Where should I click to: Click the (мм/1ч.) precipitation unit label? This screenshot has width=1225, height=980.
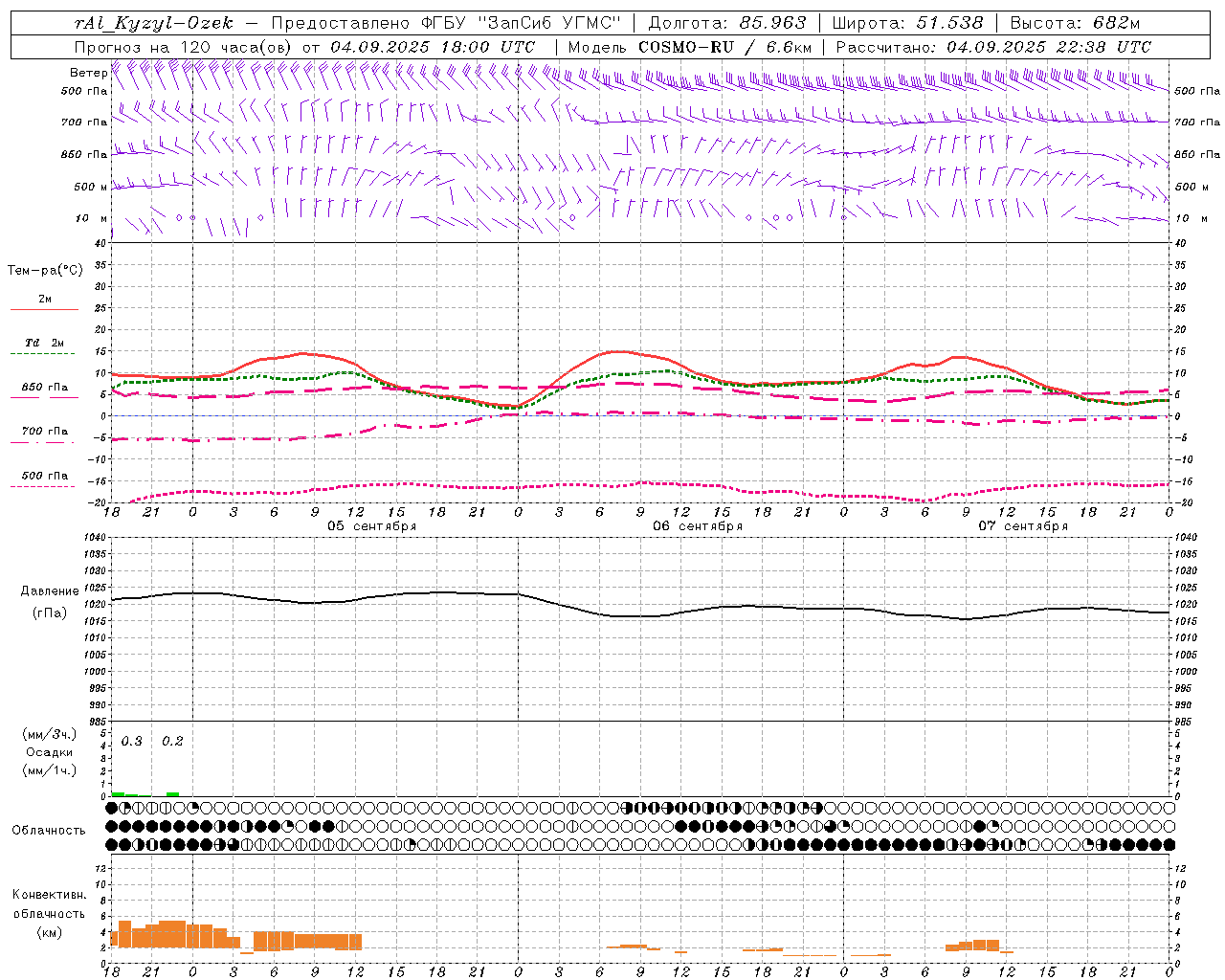[x=50, y=770]
